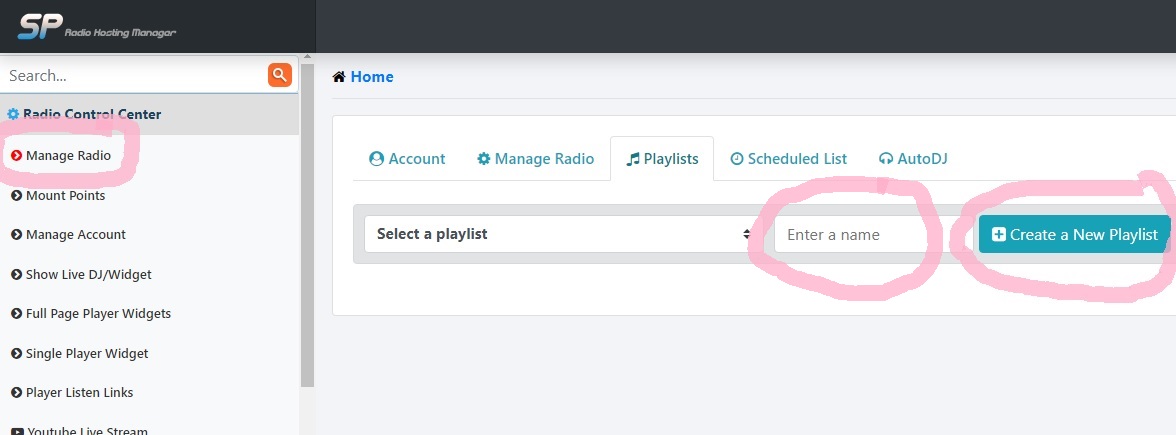Click the headphones icon on AutoDJ tab

point(886,159)
